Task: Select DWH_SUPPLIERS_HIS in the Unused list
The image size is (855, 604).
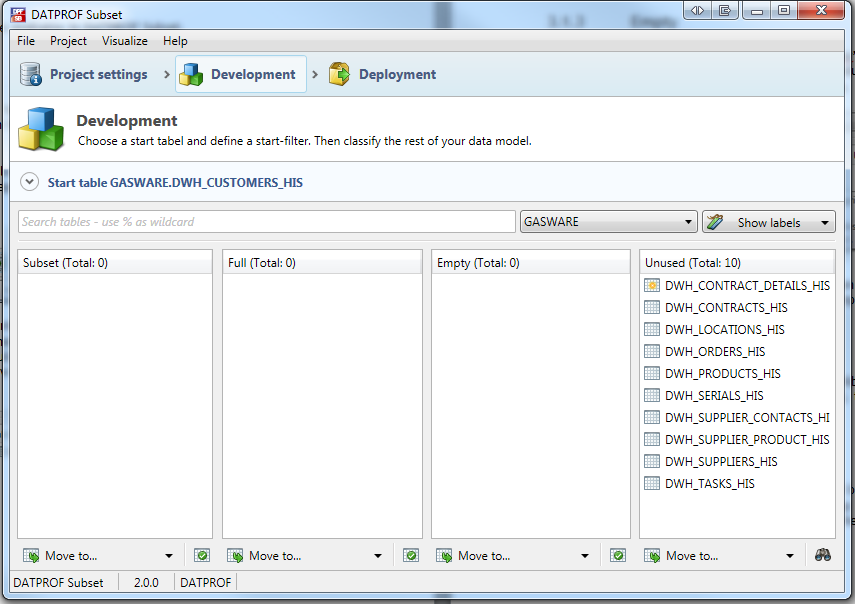Action: 721,462
